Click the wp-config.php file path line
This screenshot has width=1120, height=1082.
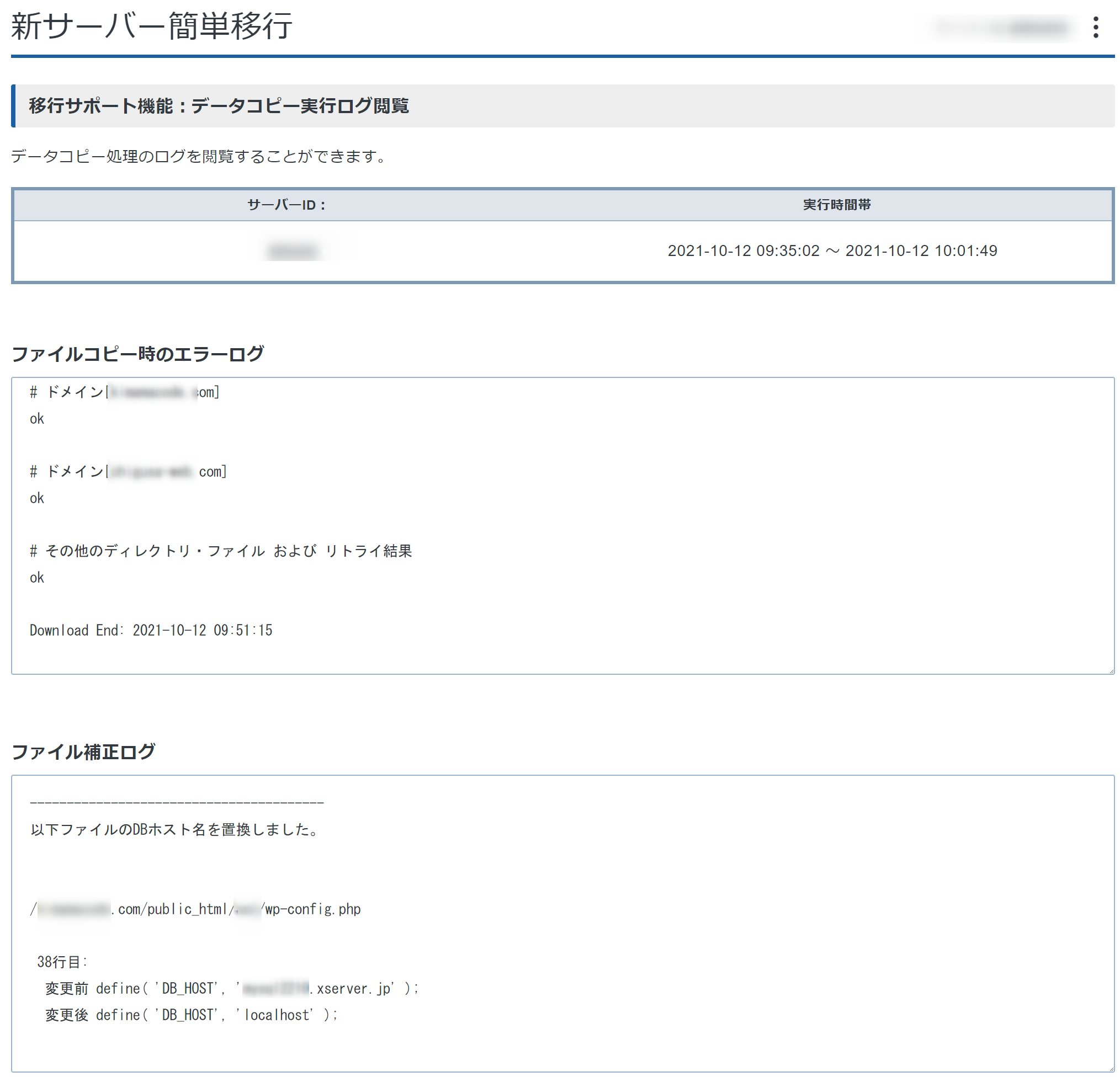[195, 909]
